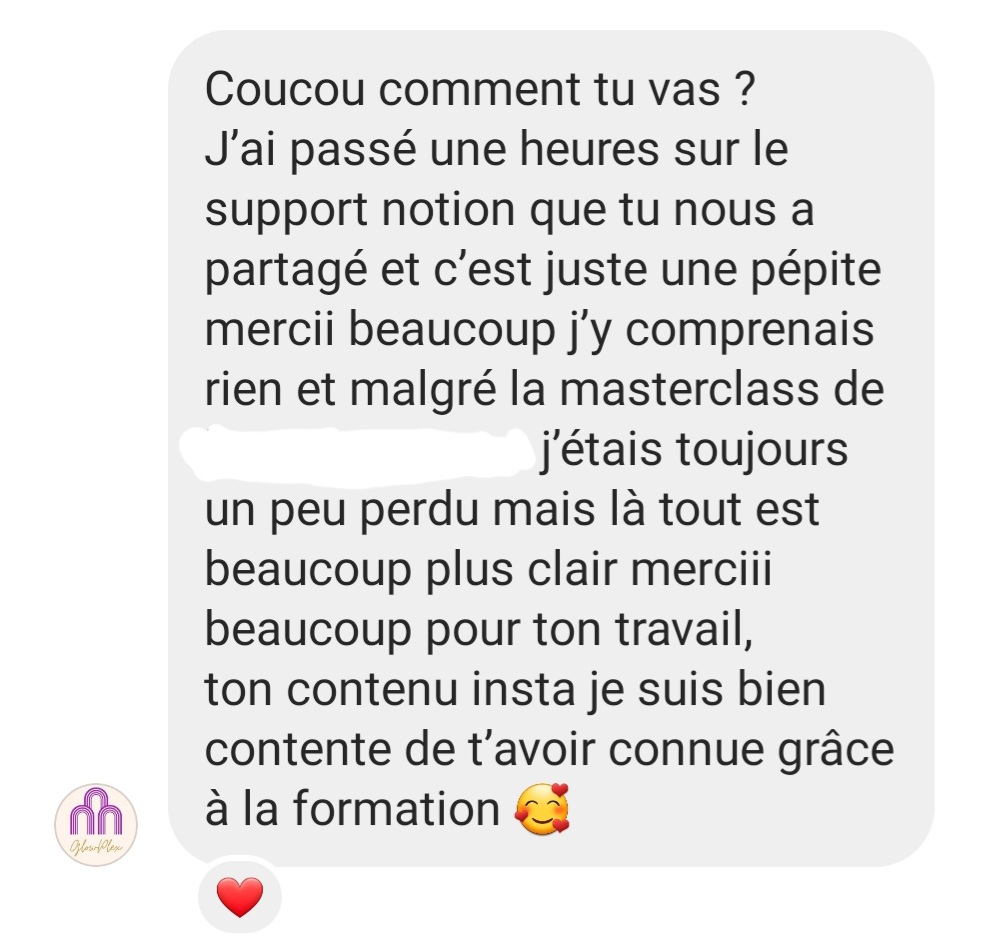1004x952 pixels.
Task: Click the whited-out name after masterclass de
Action: [359, 452]
